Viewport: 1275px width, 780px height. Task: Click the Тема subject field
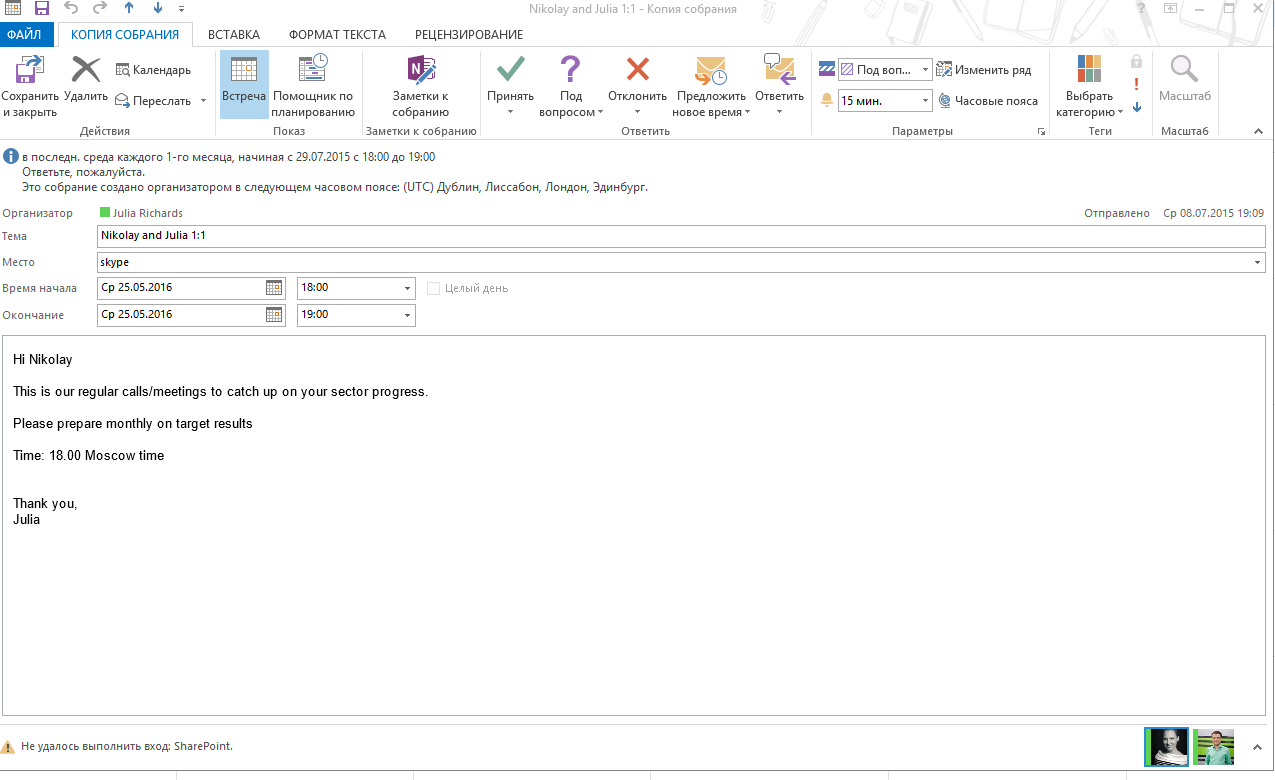pos(681,236)
